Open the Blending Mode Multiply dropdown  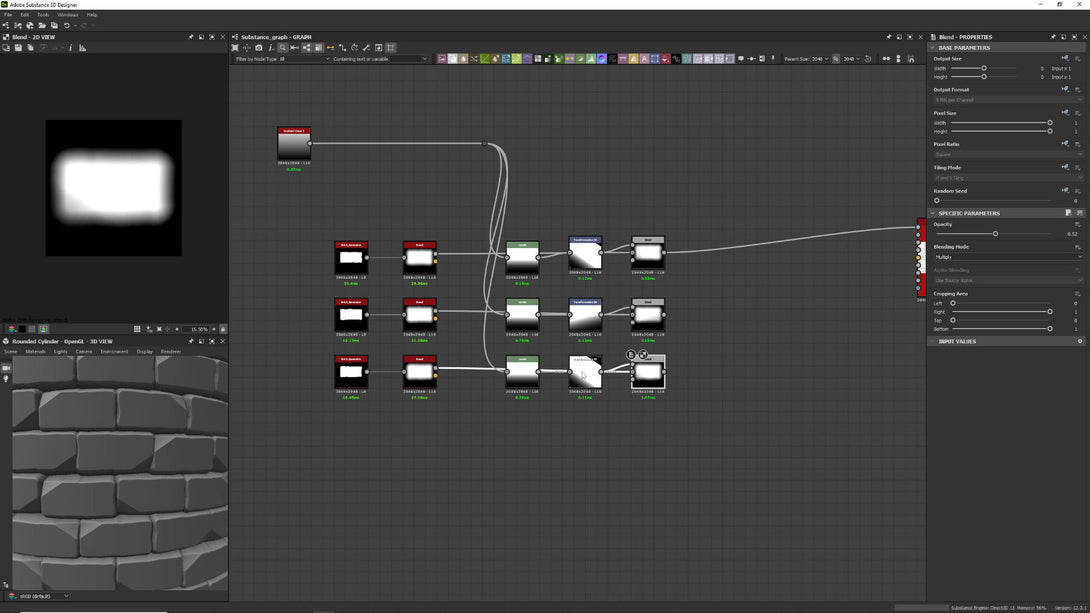(1008, 257)
